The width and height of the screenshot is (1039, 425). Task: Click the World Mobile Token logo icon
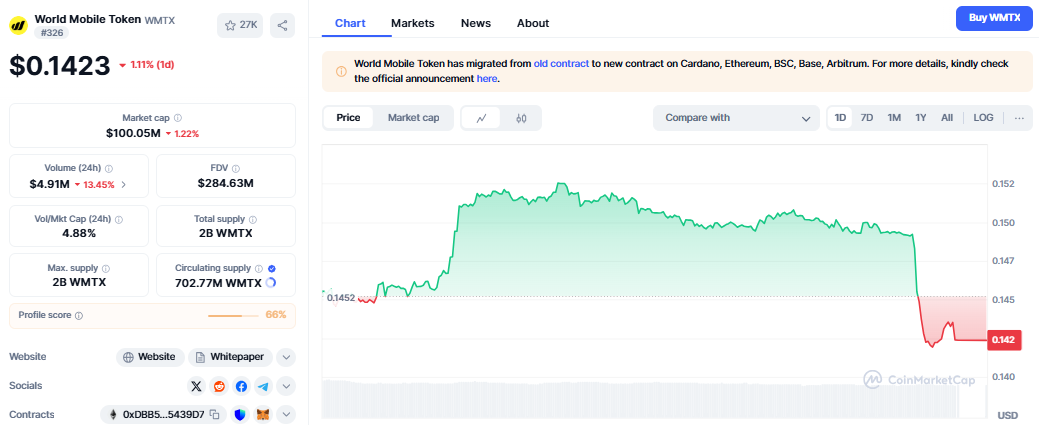tap(18, 25)
